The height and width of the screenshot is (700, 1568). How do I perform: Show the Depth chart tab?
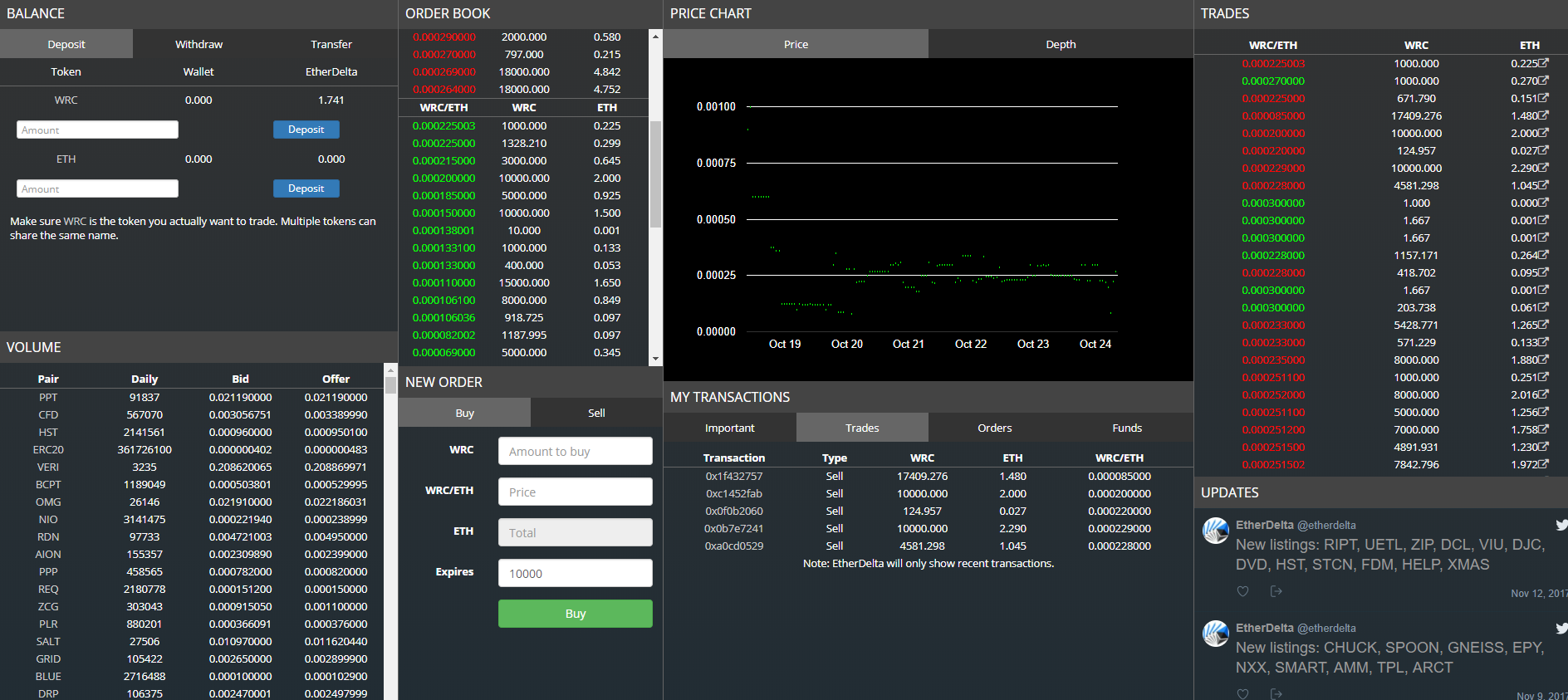(x=1061, y=44)
